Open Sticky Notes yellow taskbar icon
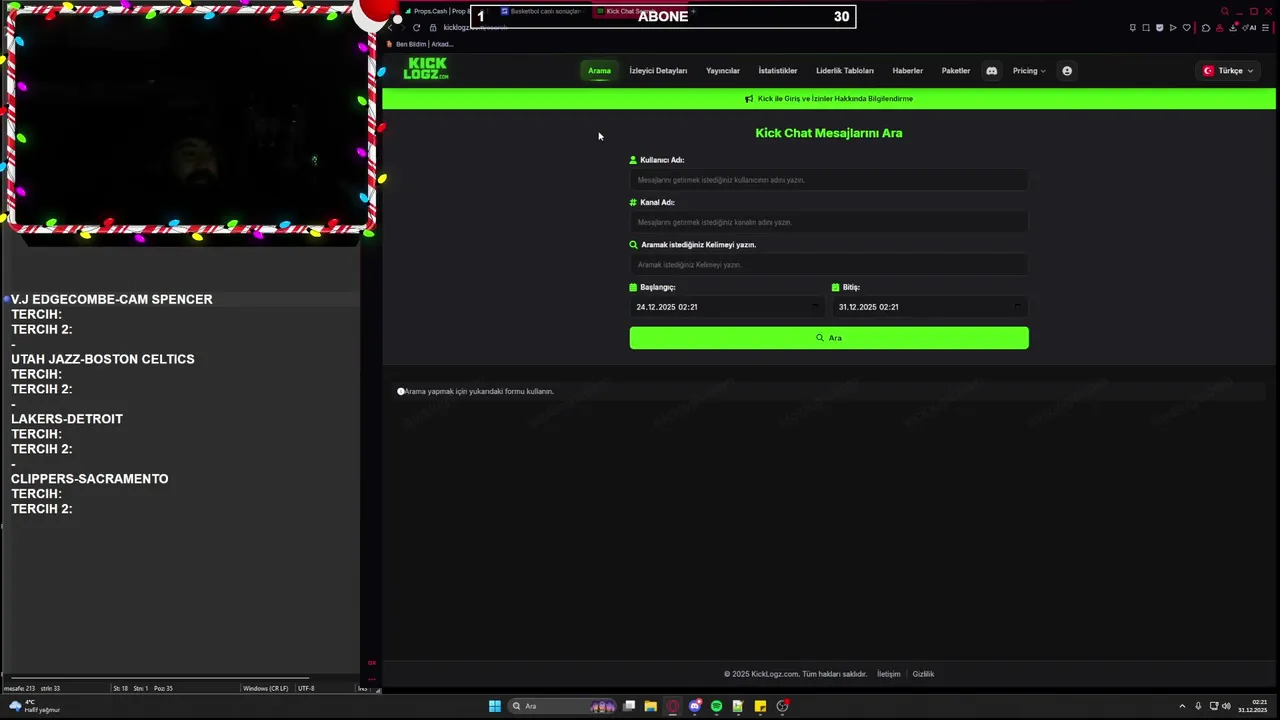This screenshot has width=1280, height=720. click(x=760, y=706)
